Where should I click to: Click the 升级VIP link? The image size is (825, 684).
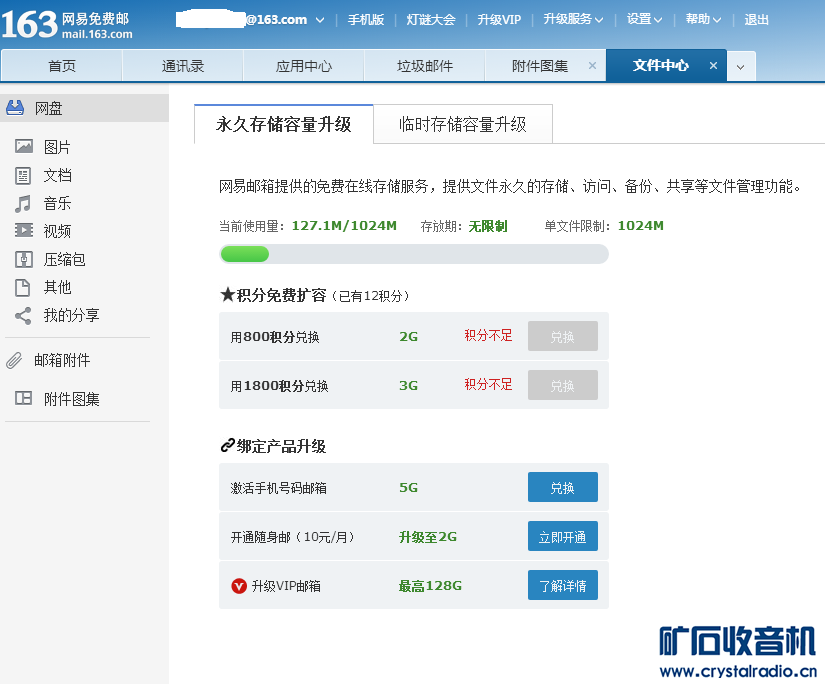(x=499, y=19)
